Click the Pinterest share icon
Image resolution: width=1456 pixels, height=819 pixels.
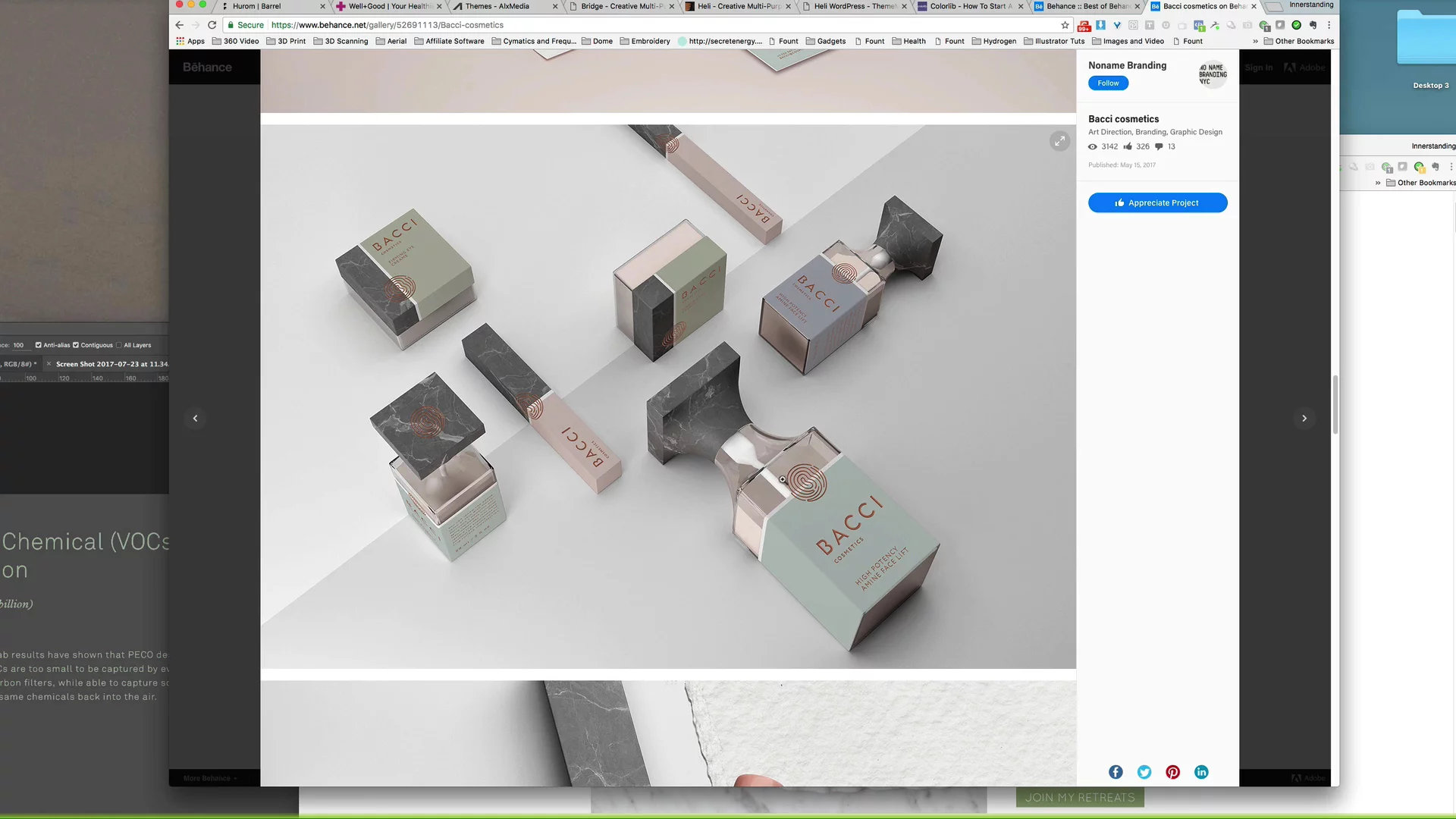(x=1173, y=772)
